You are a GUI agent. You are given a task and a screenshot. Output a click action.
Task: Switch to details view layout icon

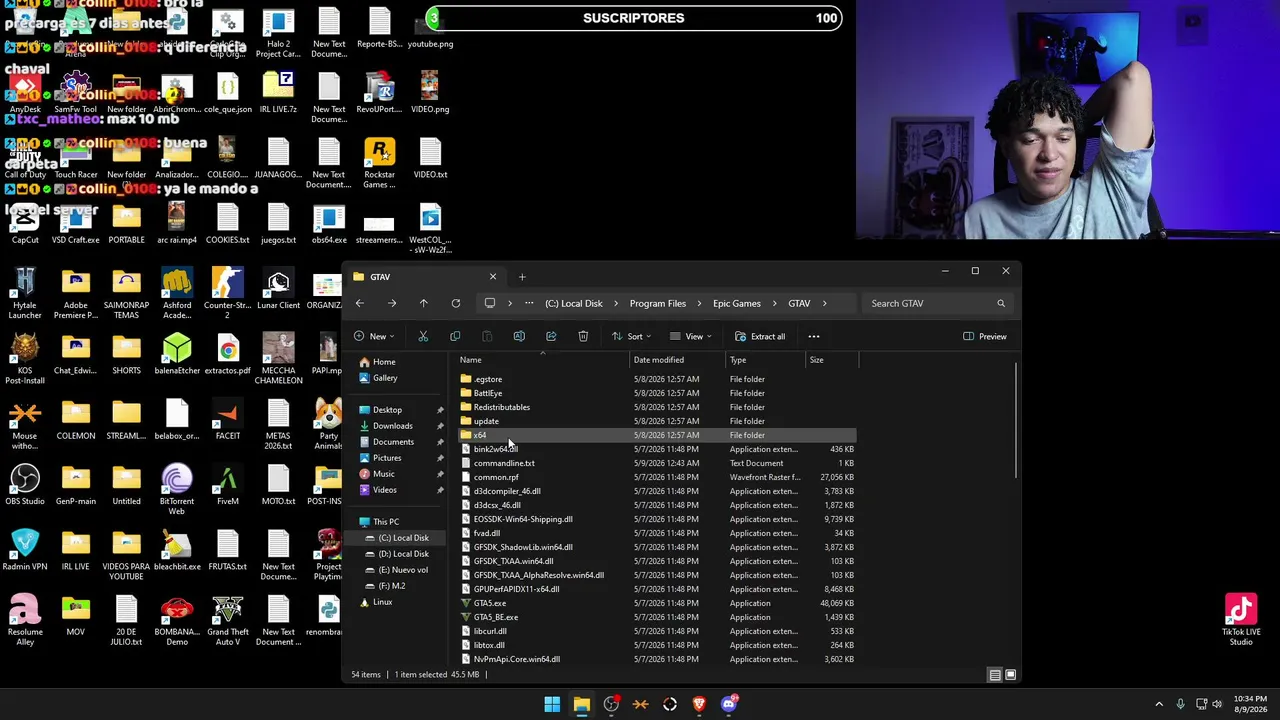point(995,675)
